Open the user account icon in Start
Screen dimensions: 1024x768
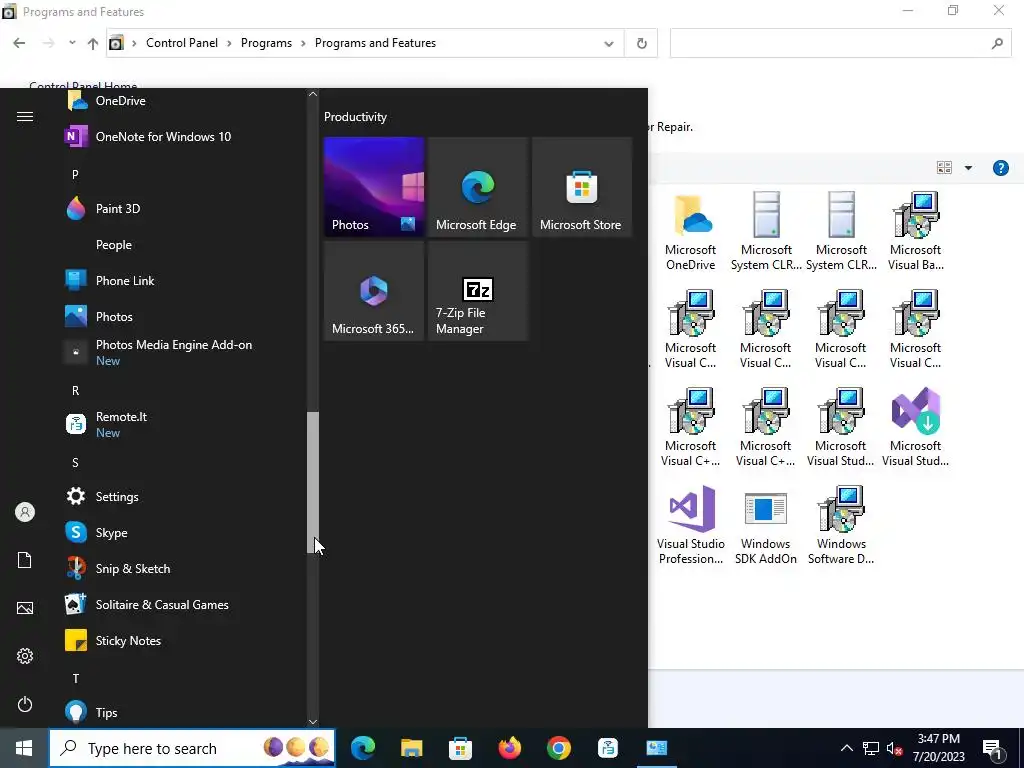tap(25, 512)
